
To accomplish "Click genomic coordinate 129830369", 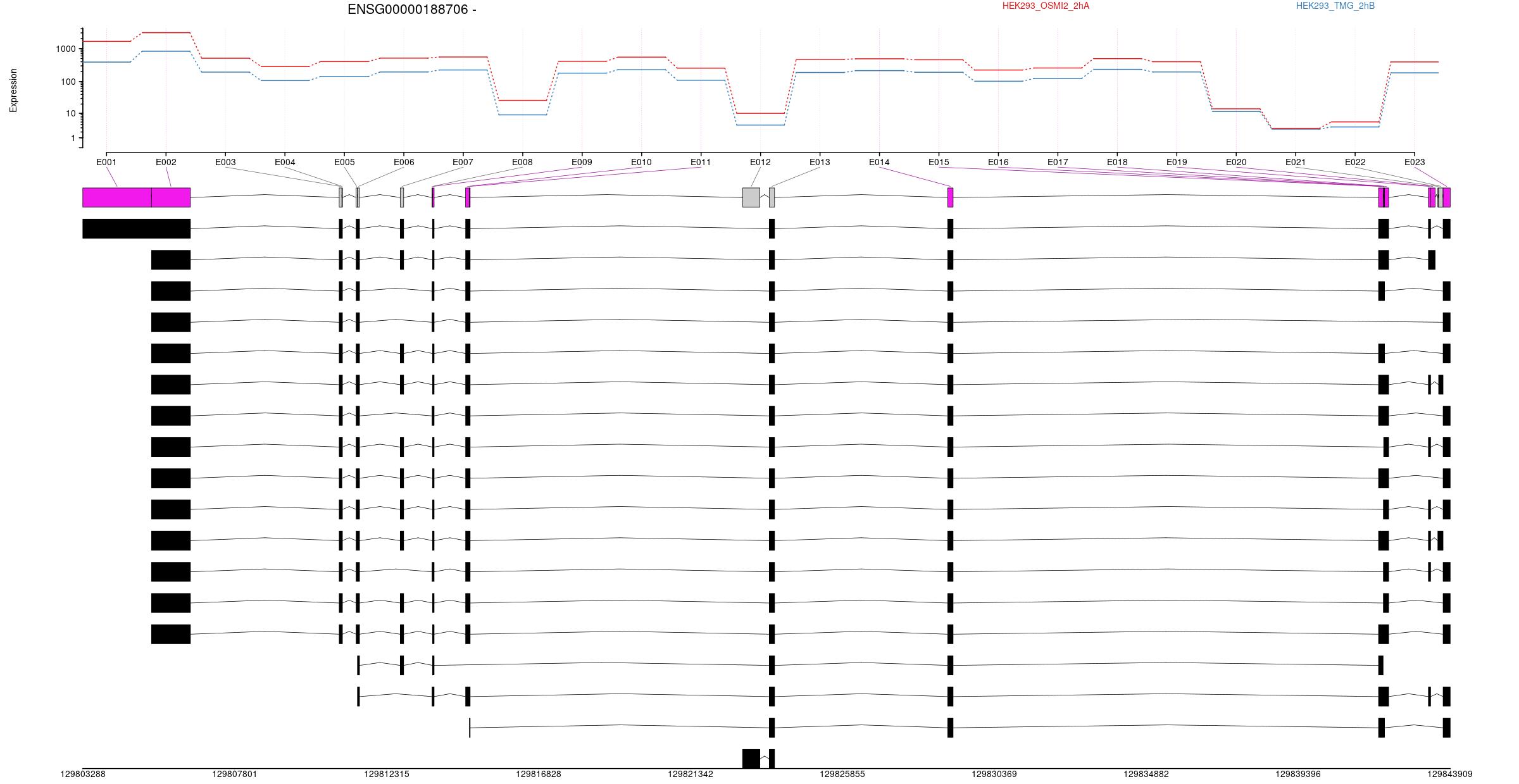I will [x=994, y=774].
